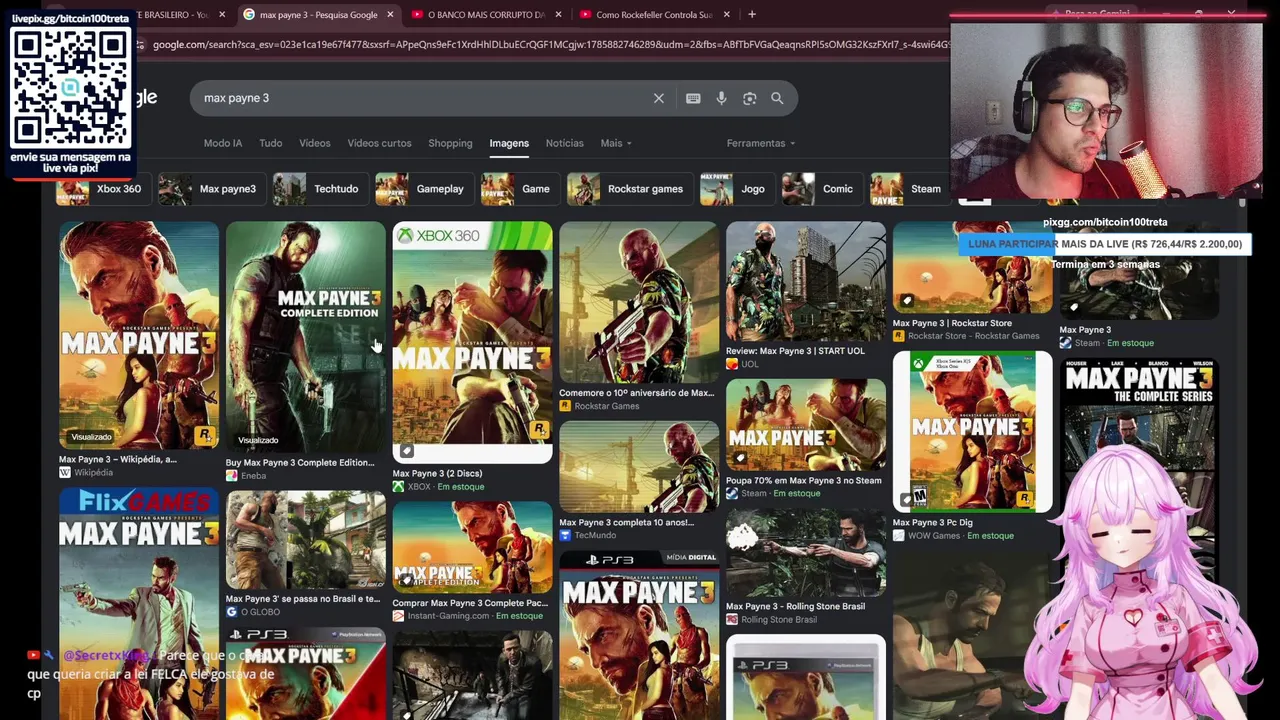Open 'Max Payne 3 - Rolling Stone Brasil' link

pos(796,607)
